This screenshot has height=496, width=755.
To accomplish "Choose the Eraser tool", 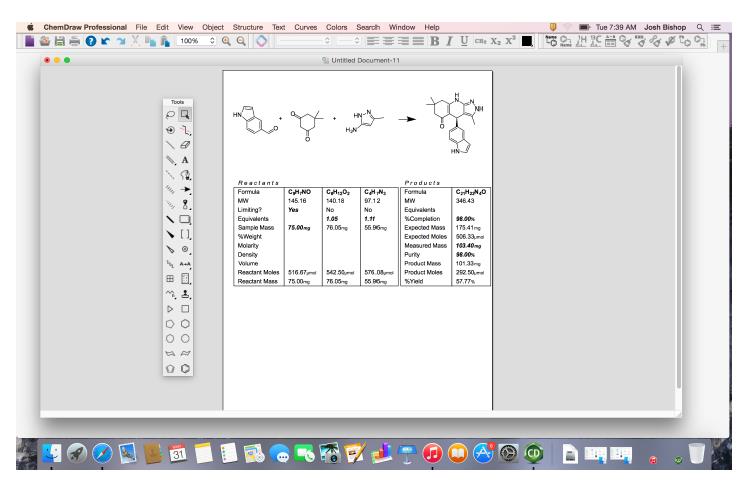I will (x=185, y=144).
